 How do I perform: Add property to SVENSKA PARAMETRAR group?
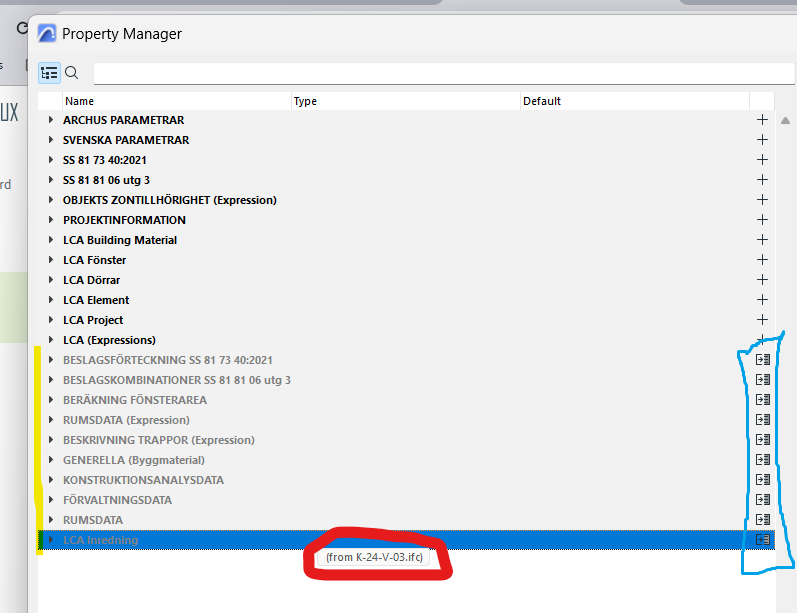[x=762, y=140]
